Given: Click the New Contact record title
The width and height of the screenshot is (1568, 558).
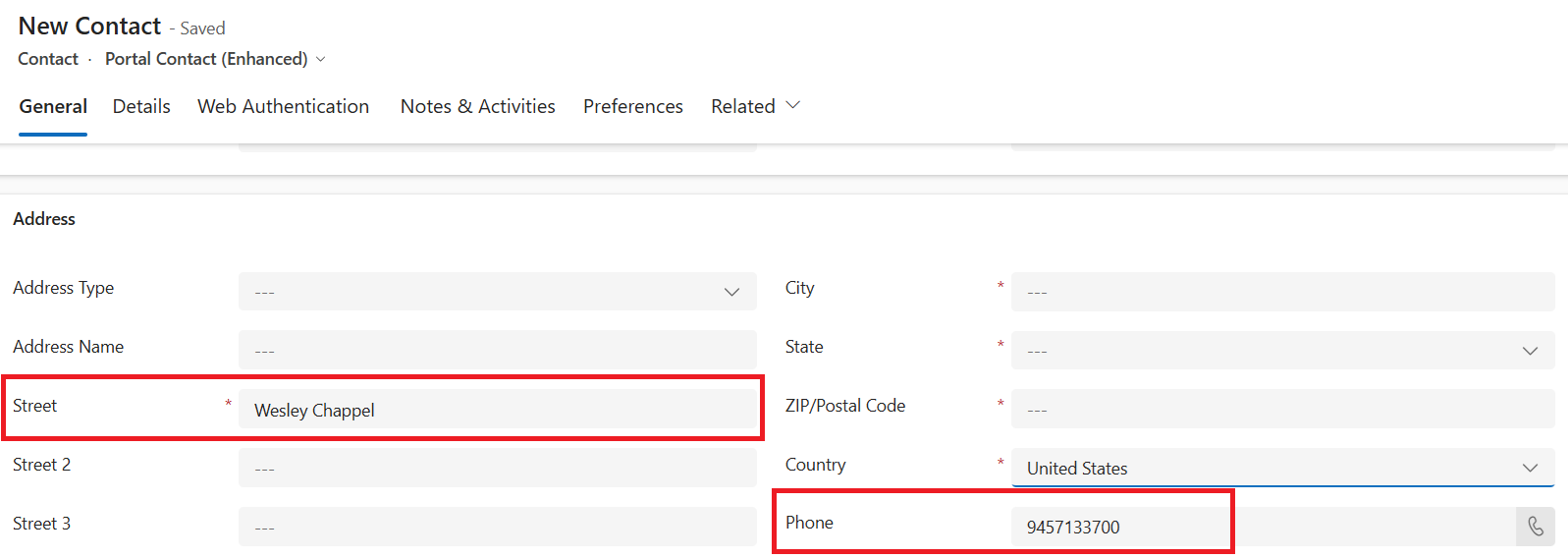Looking at the screenshot, I should coord(89,27).
